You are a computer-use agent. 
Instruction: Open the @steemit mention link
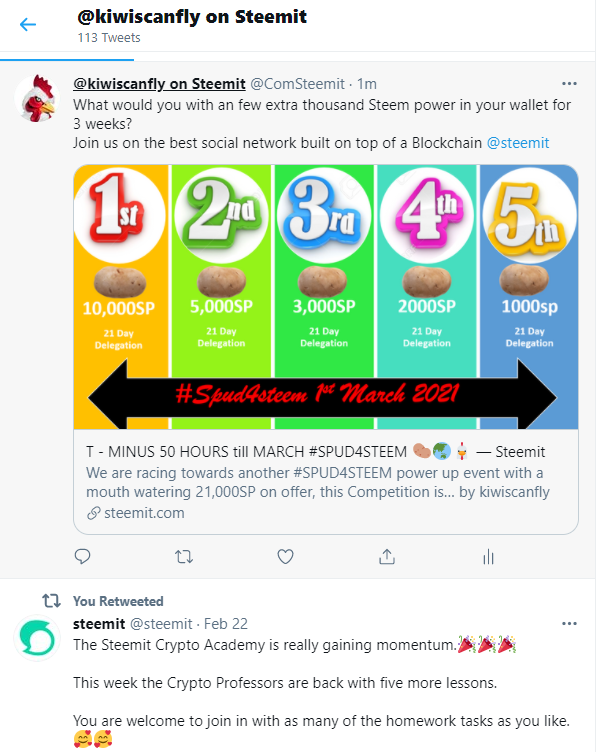point(518,143)
